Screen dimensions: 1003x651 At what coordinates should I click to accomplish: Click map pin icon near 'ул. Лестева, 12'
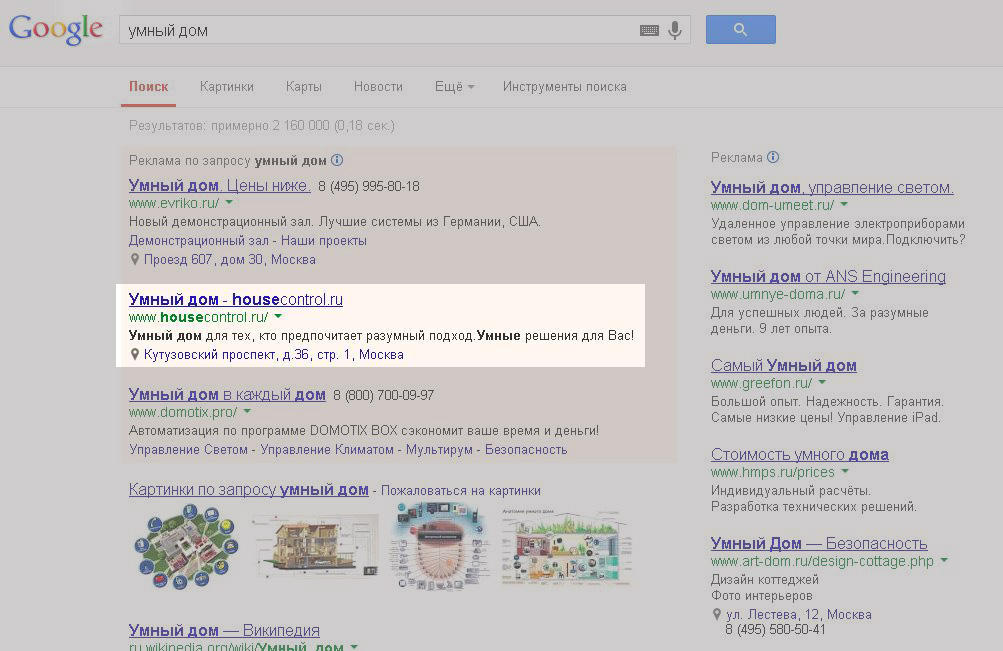coord(716,614)
